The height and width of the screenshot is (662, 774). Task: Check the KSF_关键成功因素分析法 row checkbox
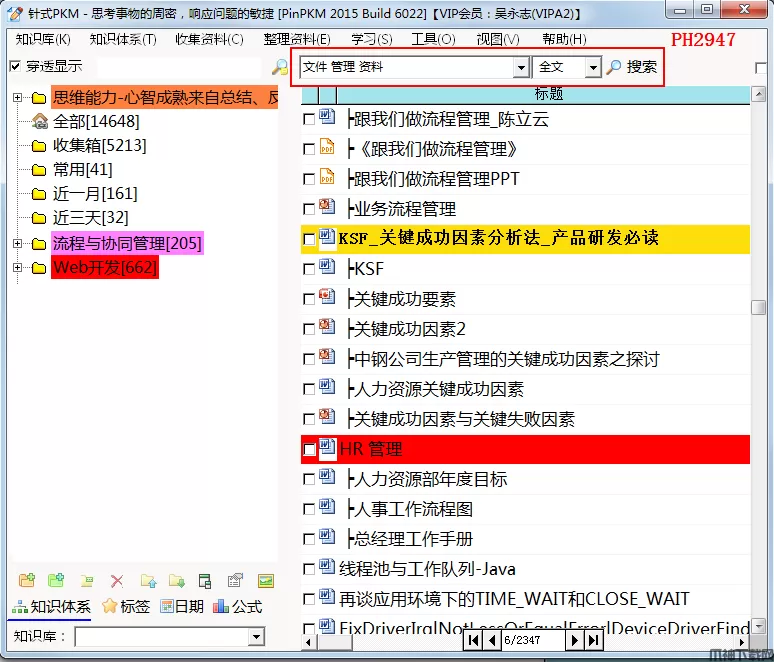(x=309, y=239)
